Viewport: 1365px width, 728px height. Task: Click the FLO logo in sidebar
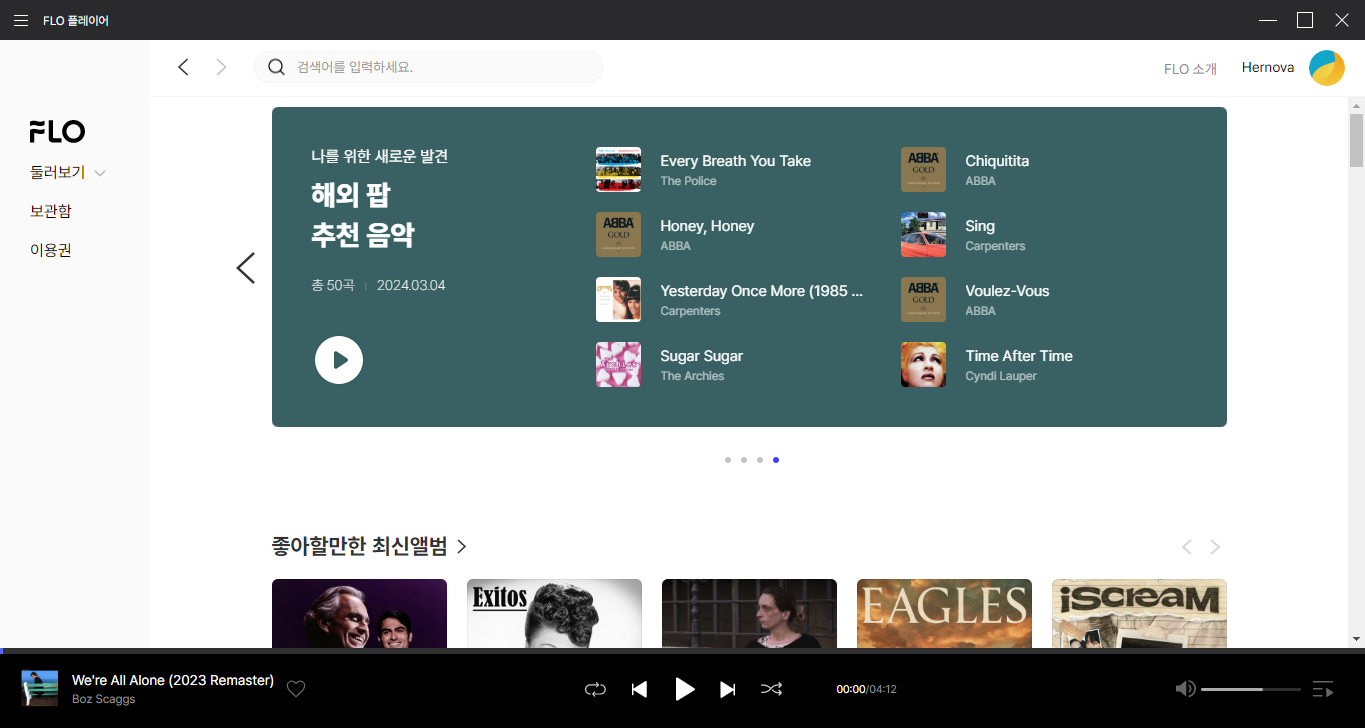tap(57, 131)
